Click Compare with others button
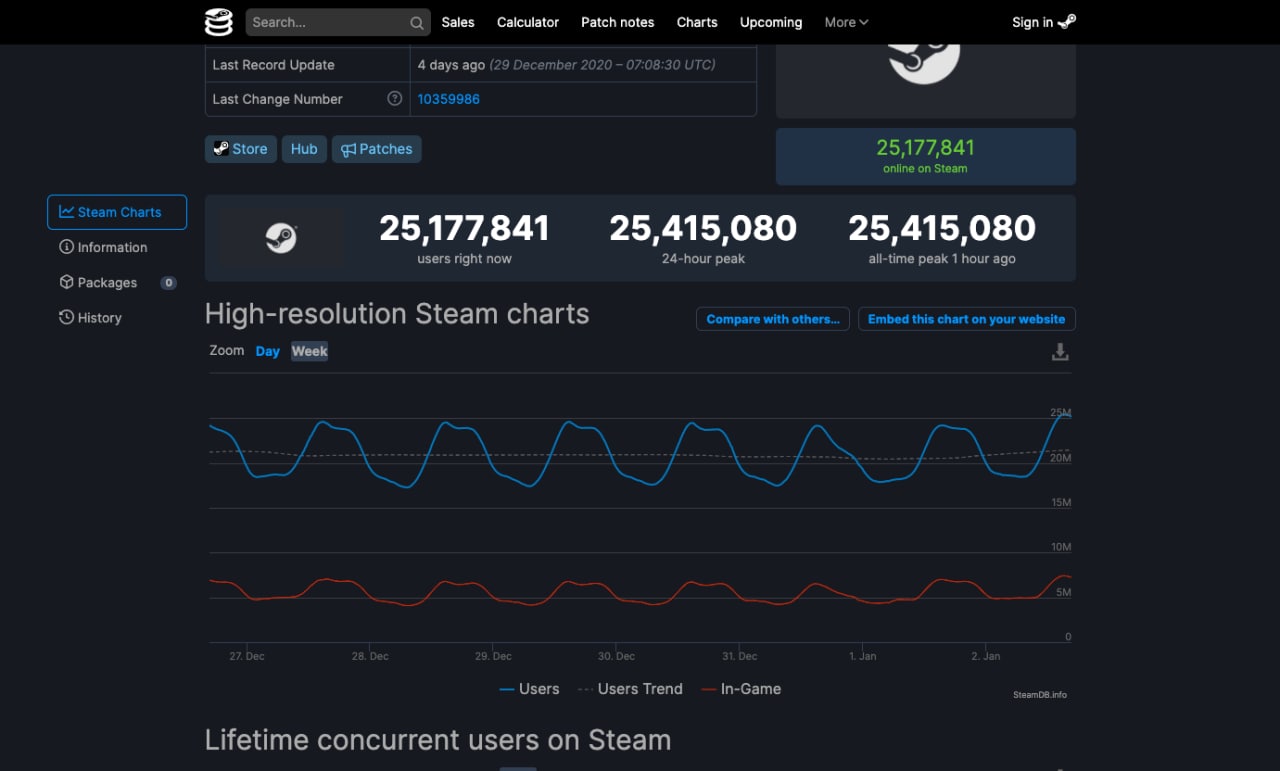1280x771 pixels. pos(773,319)
